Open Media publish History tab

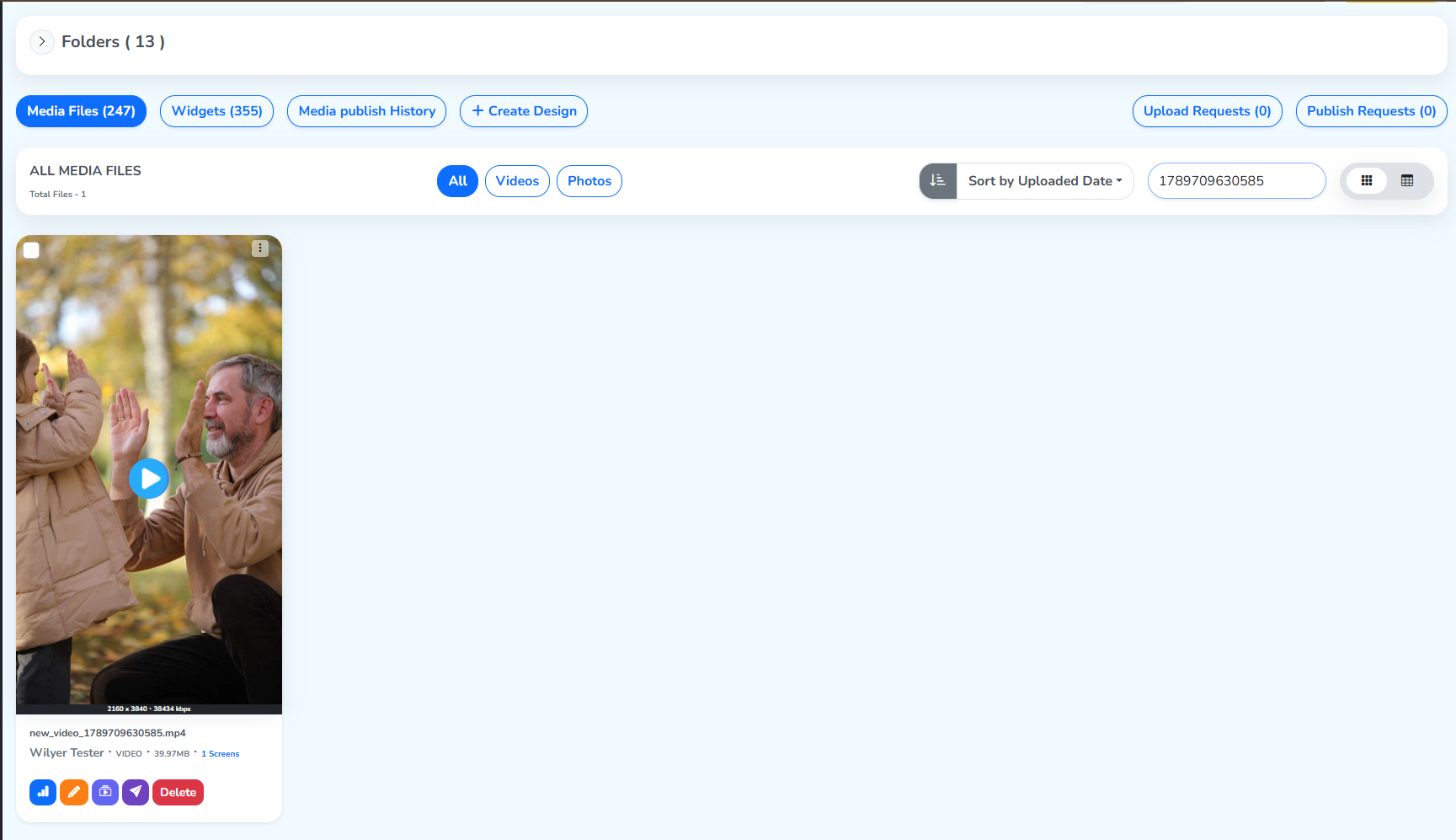[x=366, y=111]
